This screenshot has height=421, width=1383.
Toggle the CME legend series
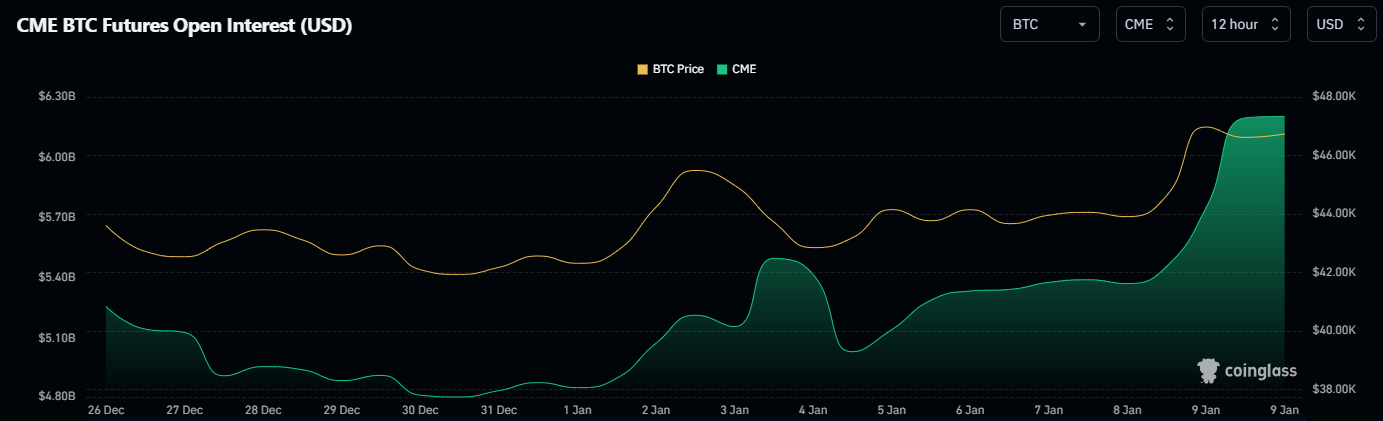[736, 69]
